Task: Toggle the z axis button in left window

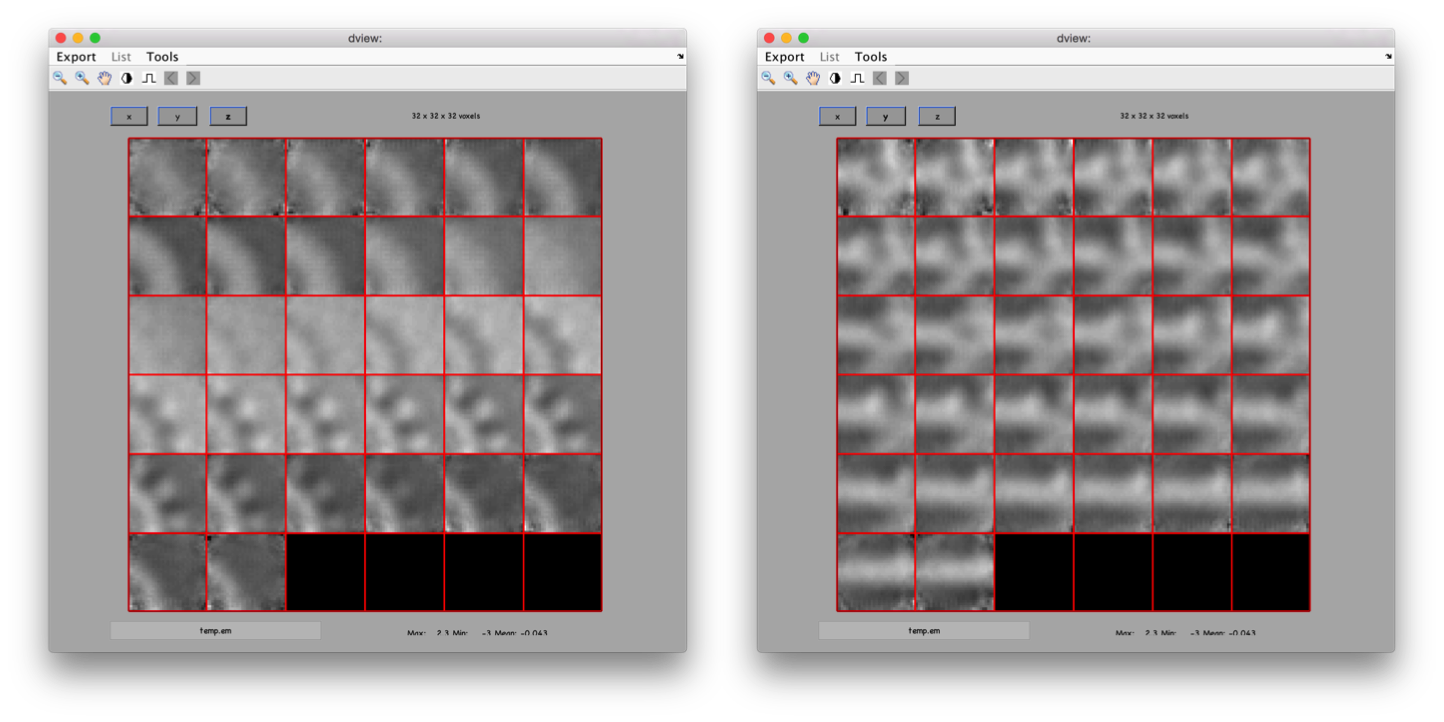Action: coord(228,116)
